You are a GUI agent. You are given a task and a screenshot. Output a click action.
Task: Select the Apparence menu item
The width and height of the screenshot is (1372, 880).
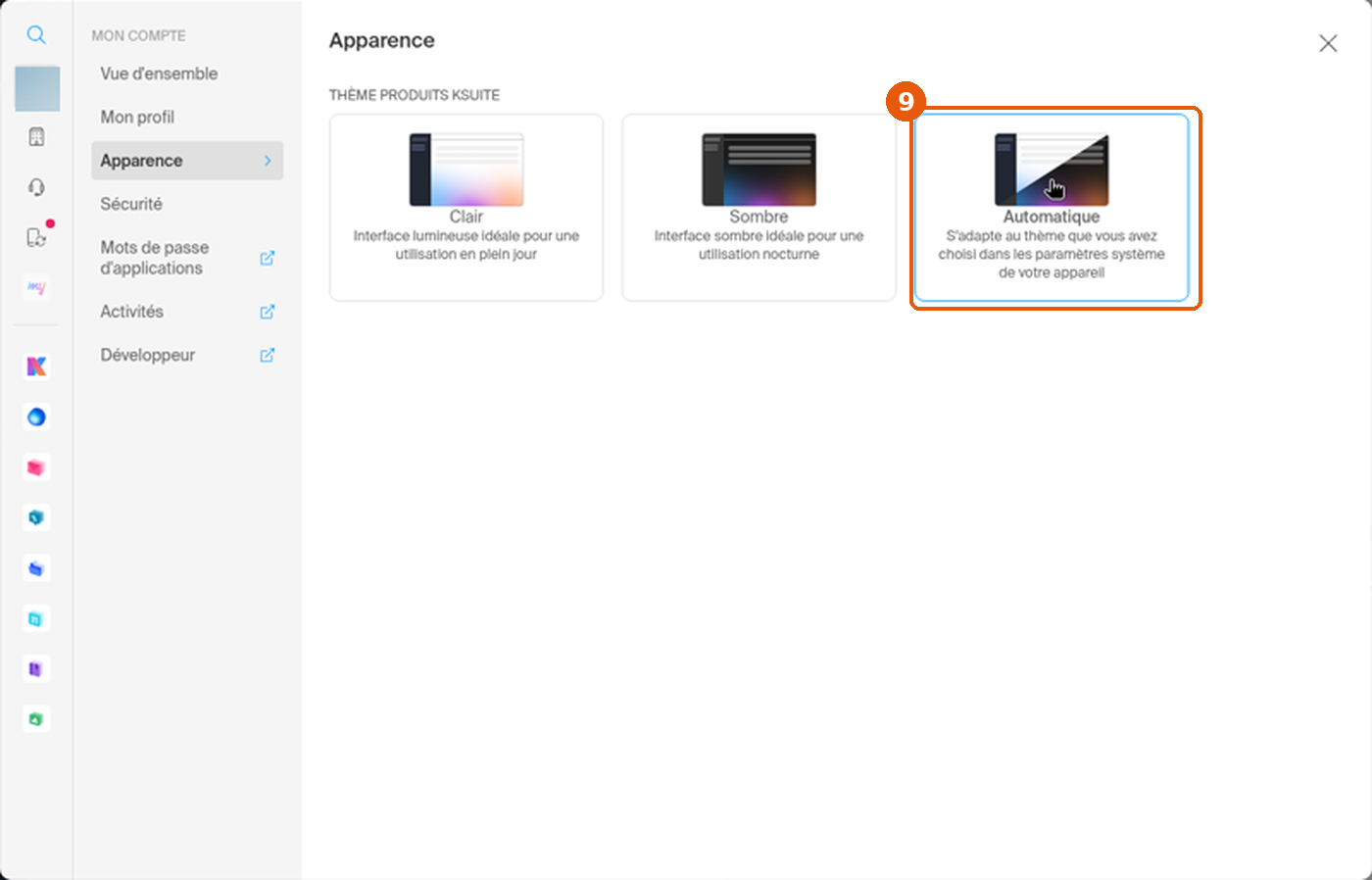pyautogui.click(x=187, y=161)
